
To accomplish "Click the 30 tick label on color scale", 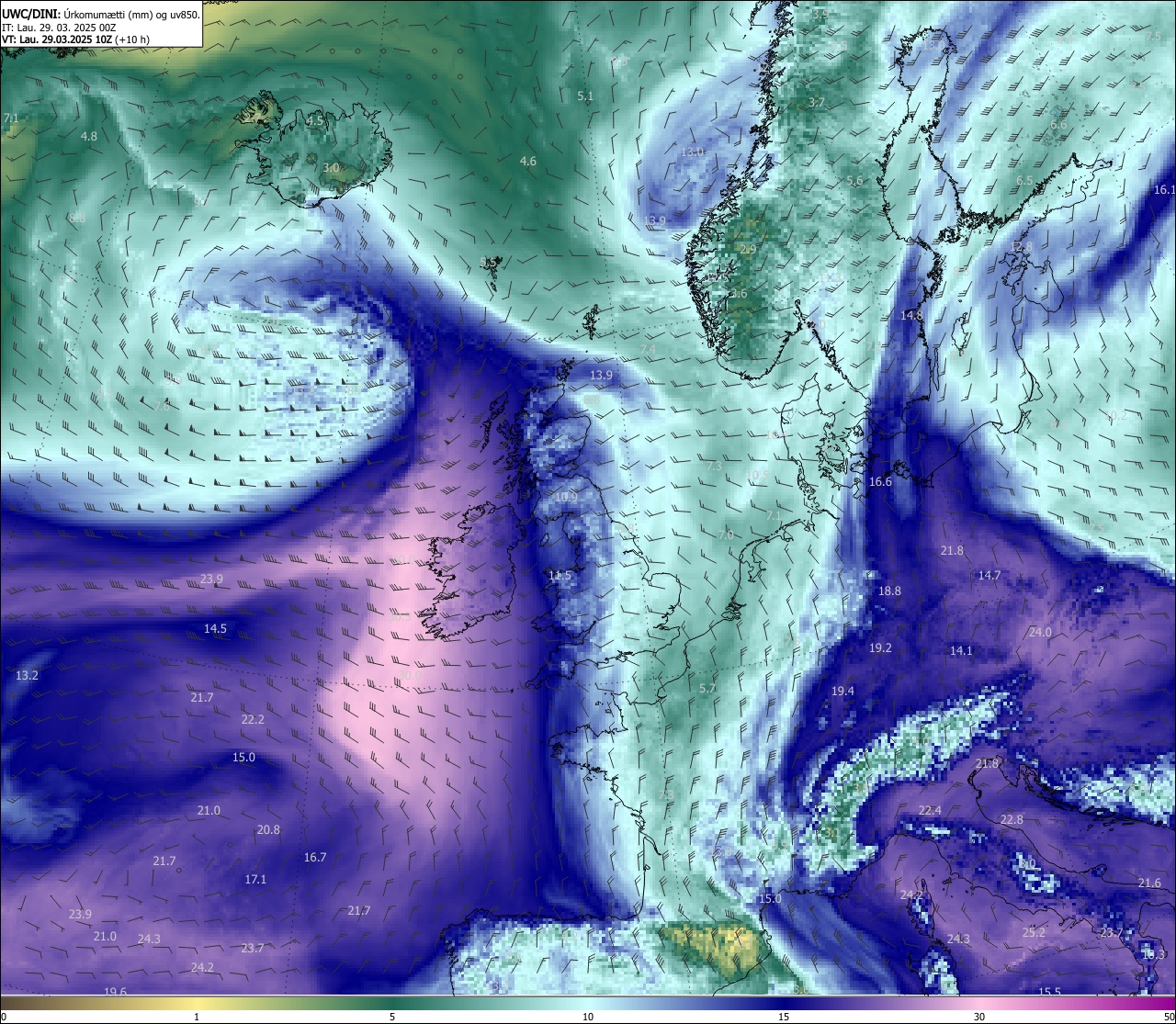I will [x=979, y=1017].
